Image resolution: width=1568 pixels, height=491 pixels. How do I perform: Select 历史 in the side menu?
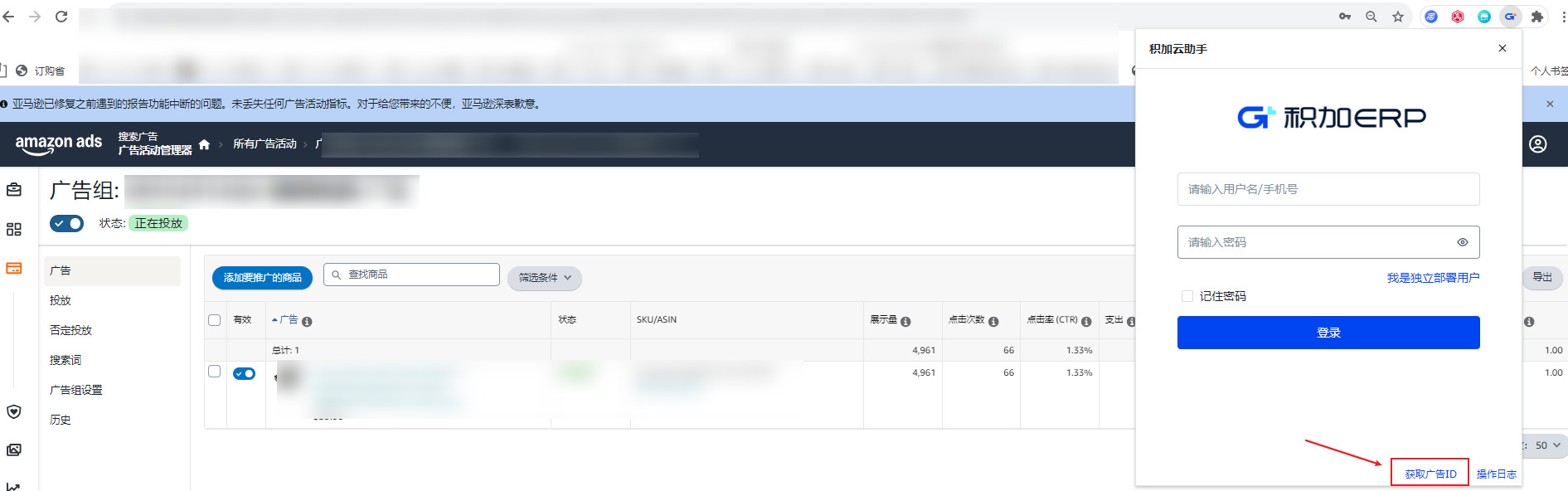click(61, 420)
